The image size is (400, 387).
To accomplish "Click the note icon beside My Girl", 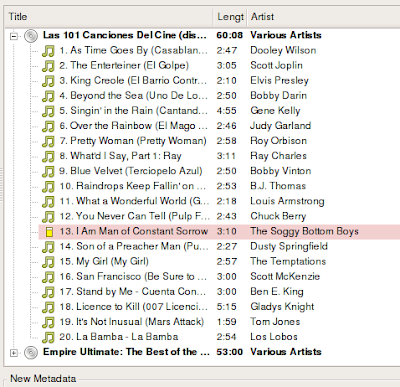I will click(x=48, y=262).
